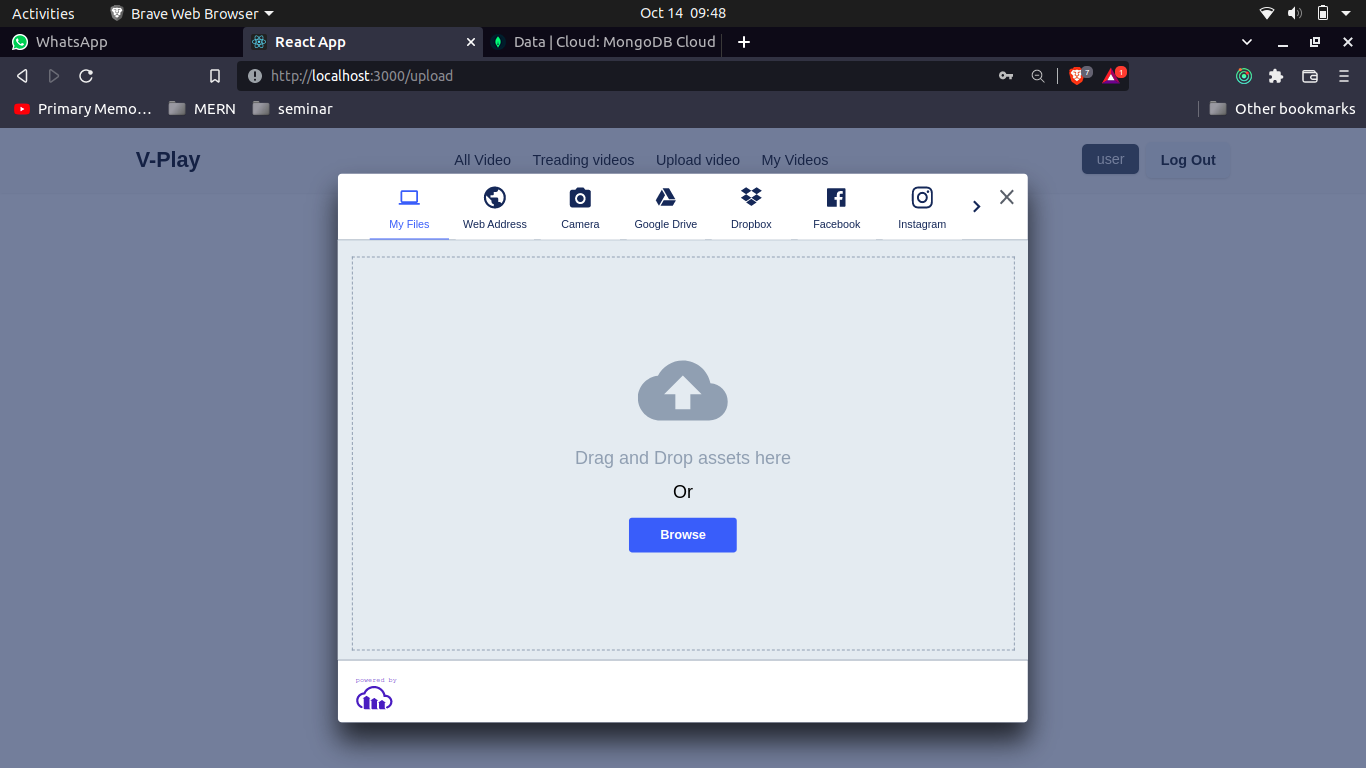This screenshot has height=768, width=1366.
Task: Expand more upload sources with the right chevron
Action: coord(976,205)
